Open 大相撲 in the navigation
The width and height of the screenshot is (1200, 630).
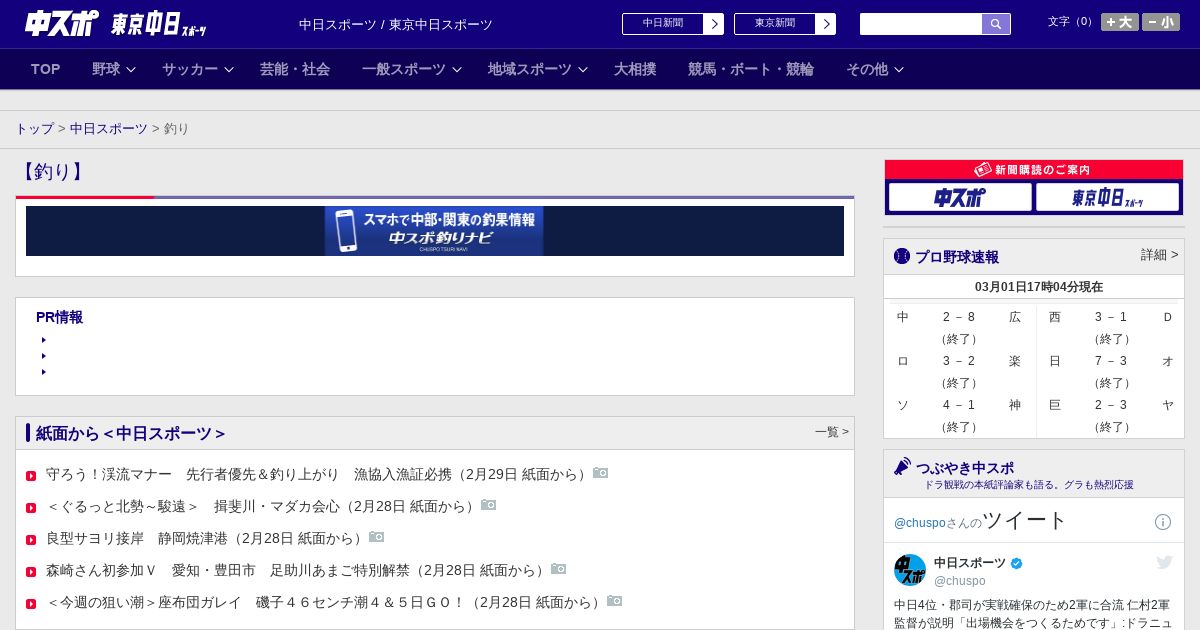635,69
